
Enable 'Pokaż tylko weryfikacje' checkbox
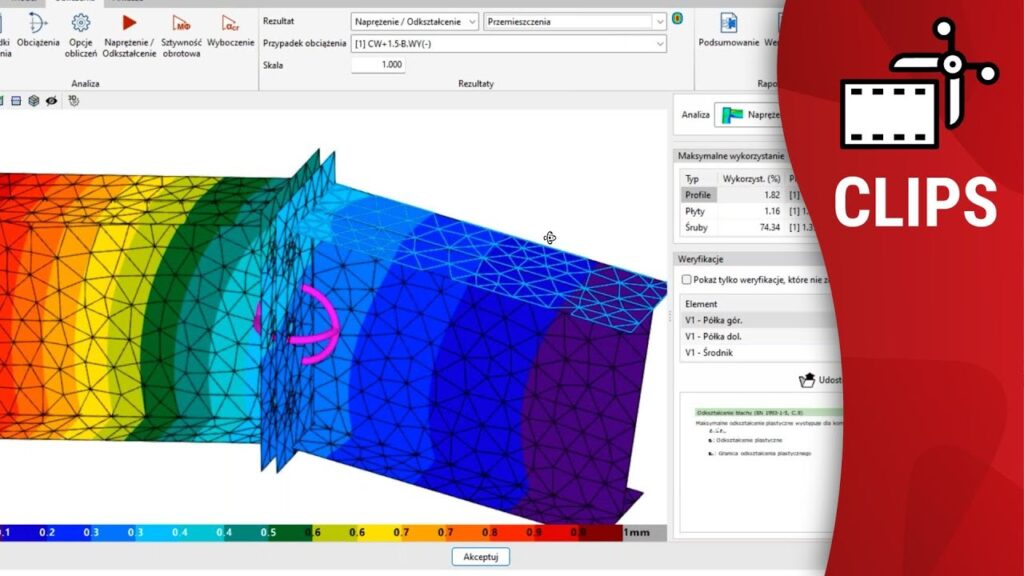[x=686, y=280]
